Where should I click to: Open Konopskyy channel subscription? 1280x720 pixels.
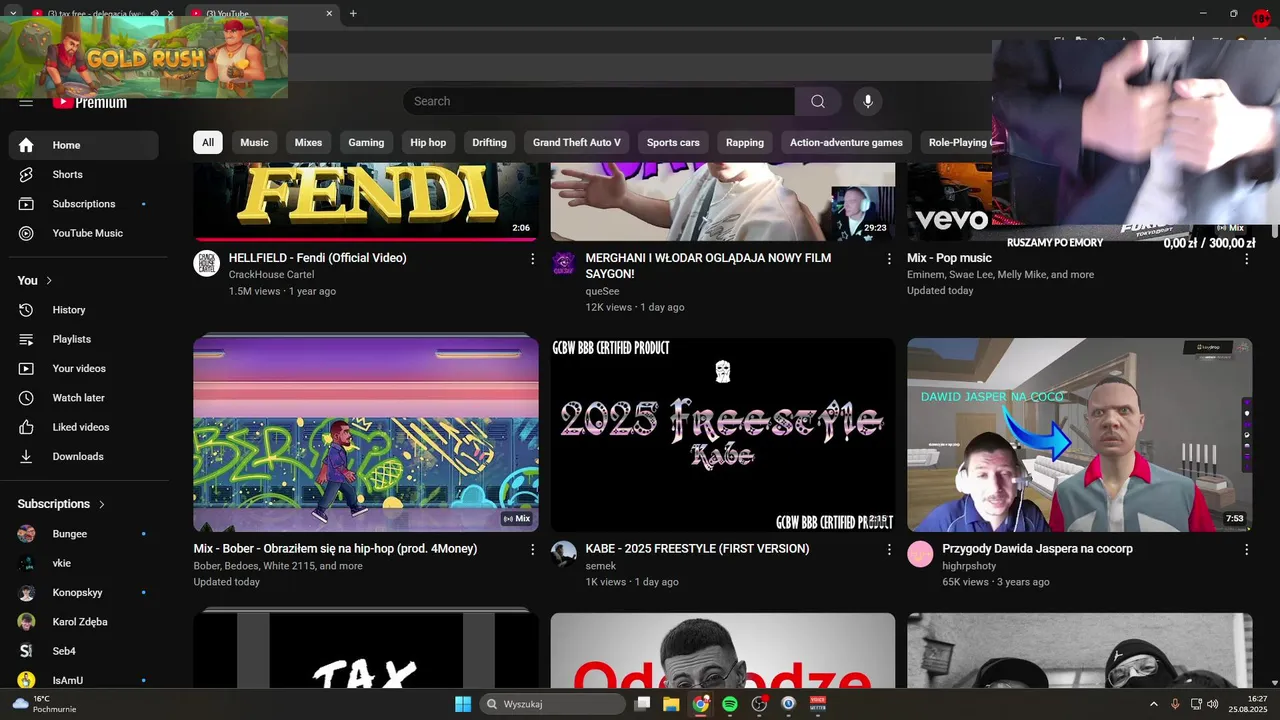tap(84, 592)
